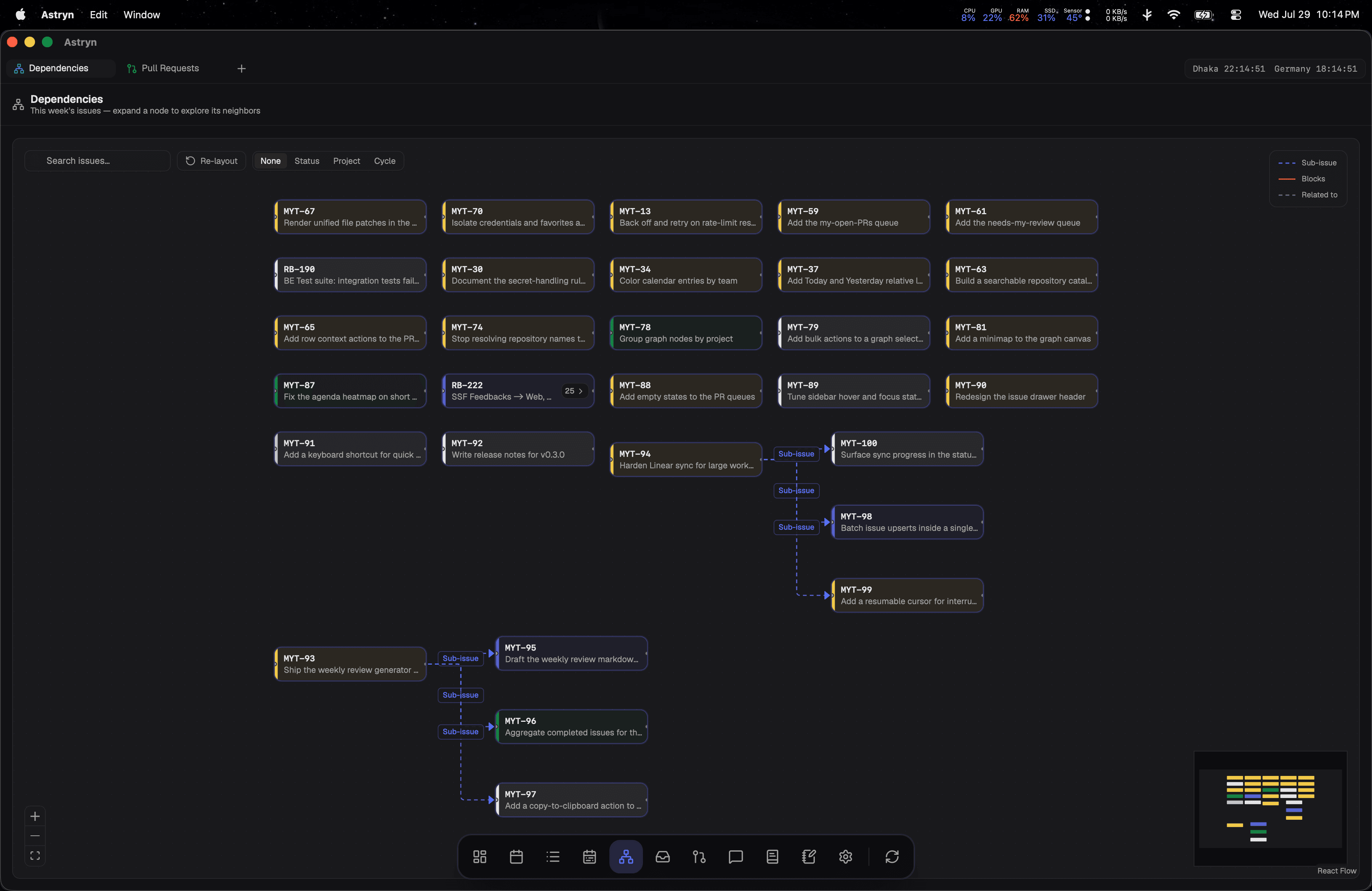
Task: Open the plain calendar view in the dock
Action: tap(516, 856)
